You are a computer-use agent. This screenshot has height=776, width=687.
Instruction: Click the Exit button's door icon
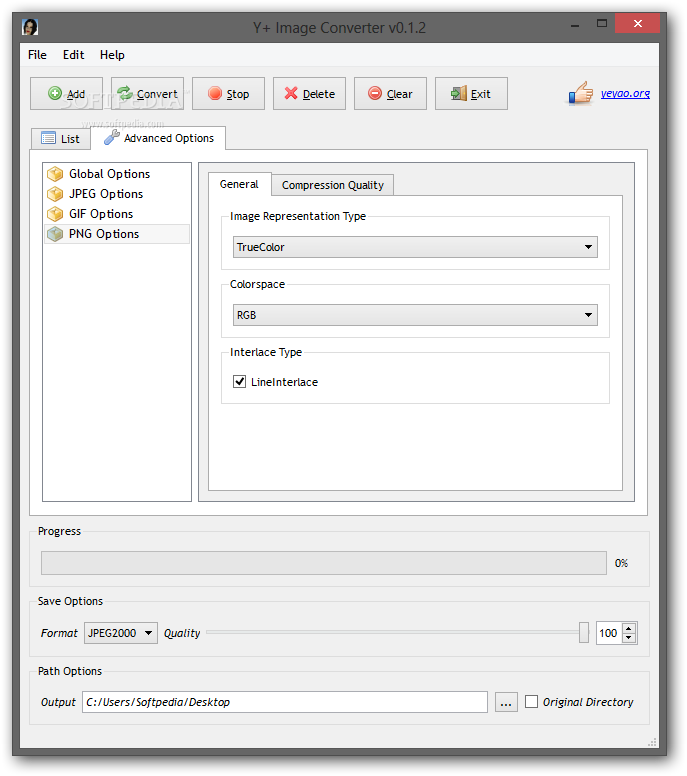pos(459,93)
